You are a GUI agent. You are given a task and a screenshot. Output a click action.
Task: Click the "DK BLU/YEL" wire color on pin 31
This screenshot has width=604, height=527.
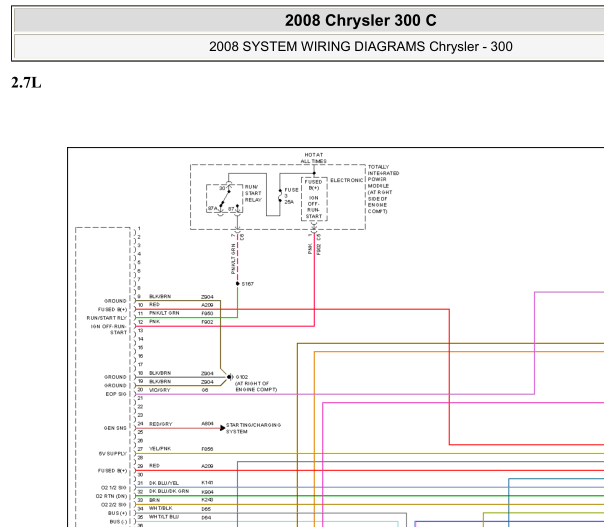[x=164, y=483]
